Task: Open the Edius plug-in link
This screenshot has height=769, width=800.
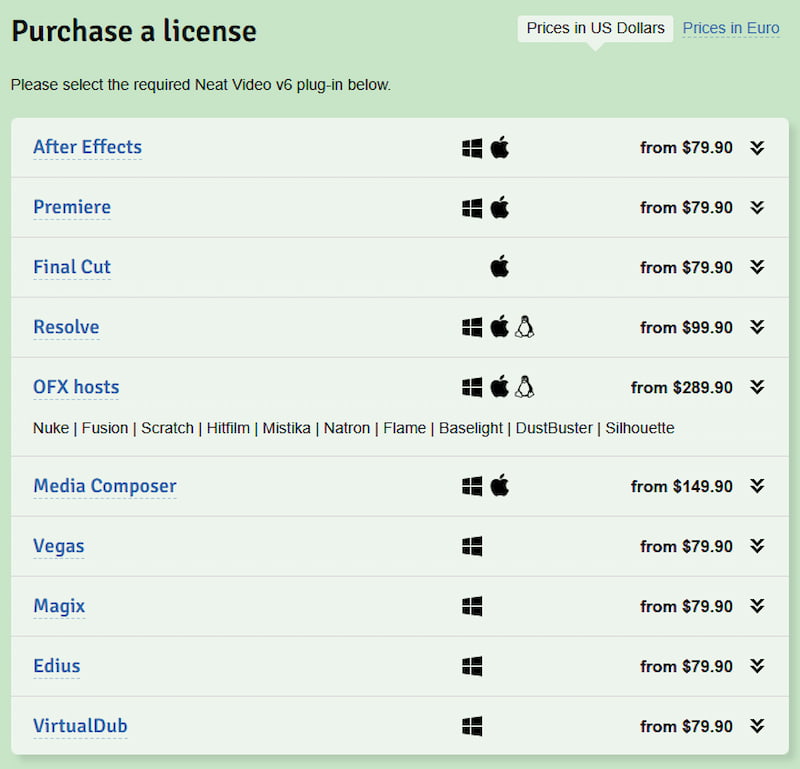Action: (57, 666)
